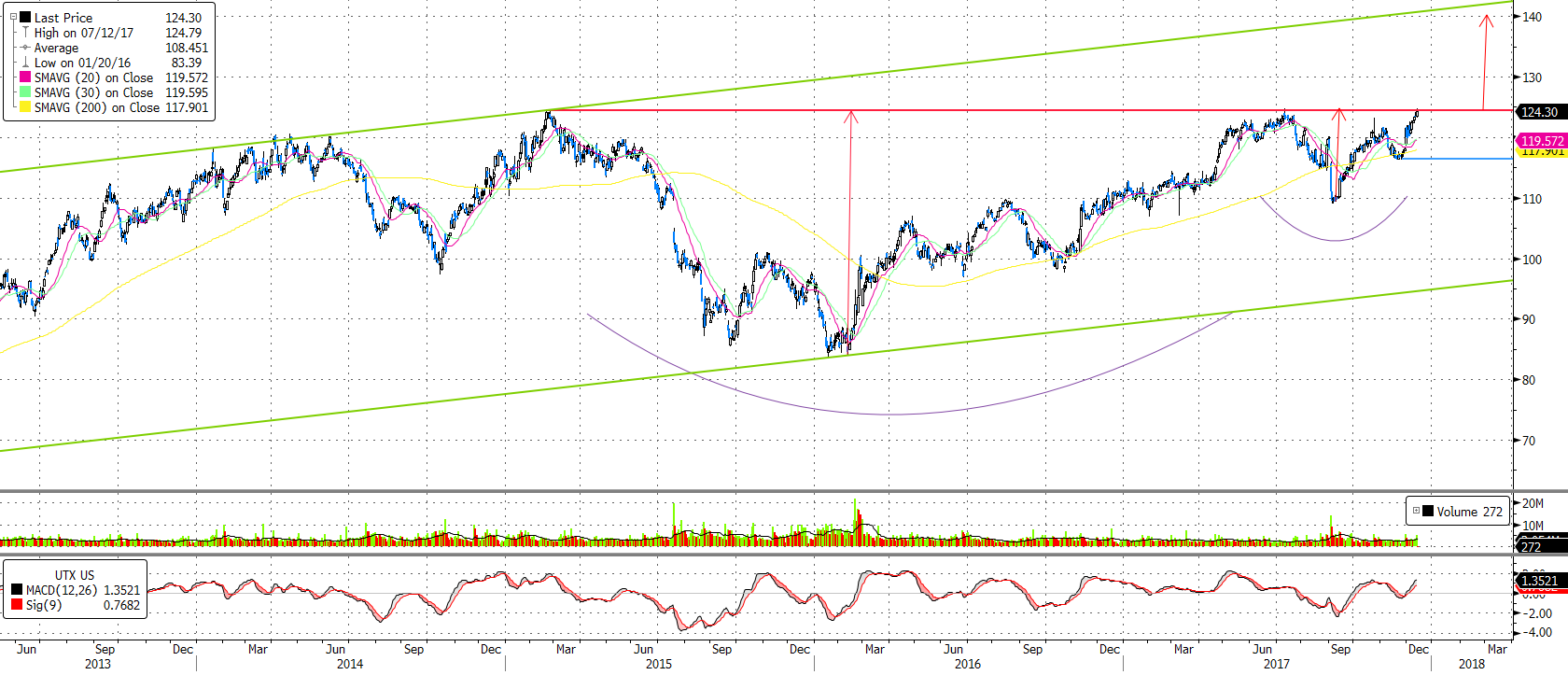The height and width of the screenshot is (675, 1568).
Task: Click the 'Sig(9)' legend label
Action: pos(44,605)
